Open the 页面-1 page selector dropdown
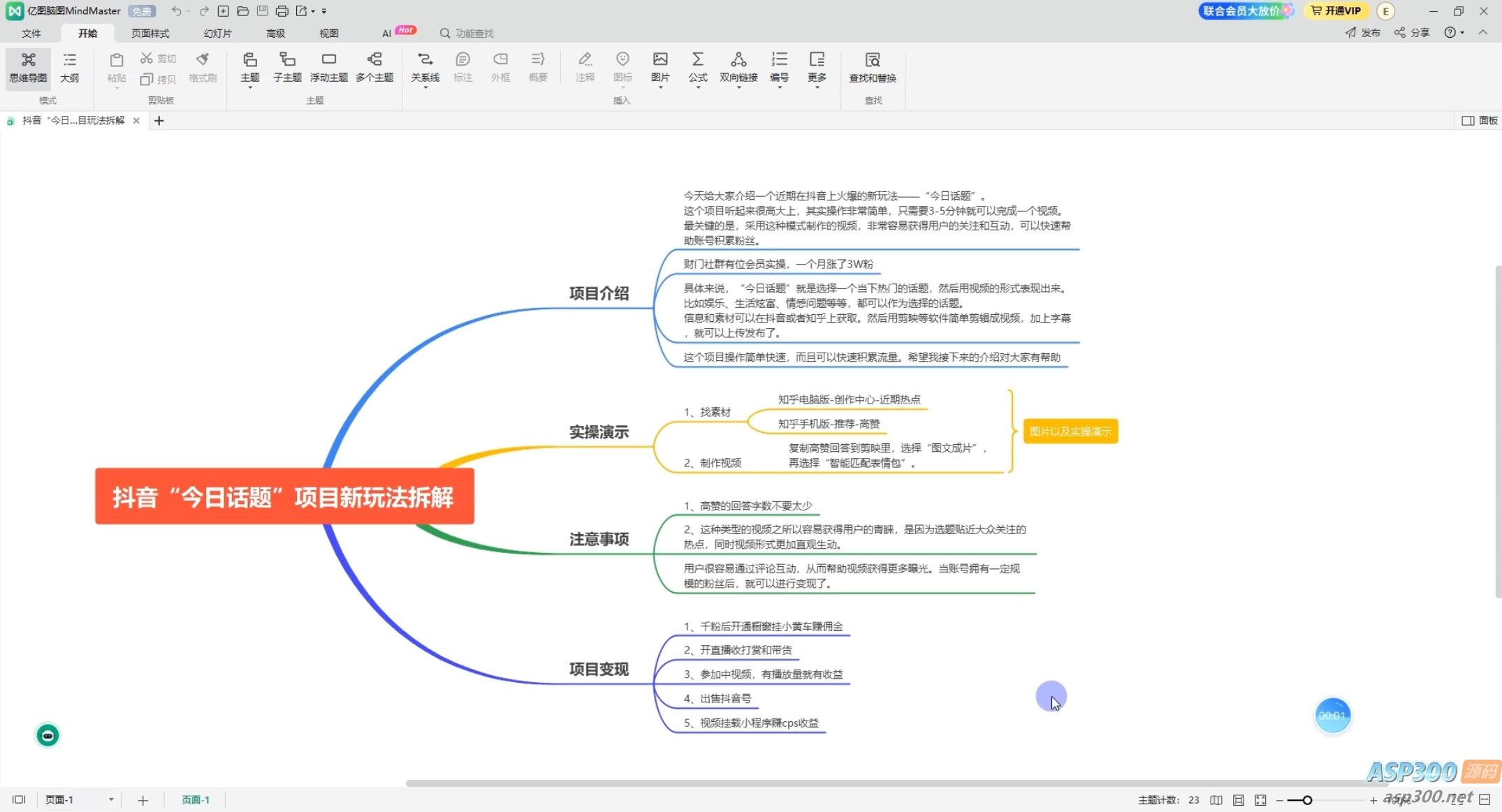The height and width of the screenshot is (812, 1502). (111, 799)
